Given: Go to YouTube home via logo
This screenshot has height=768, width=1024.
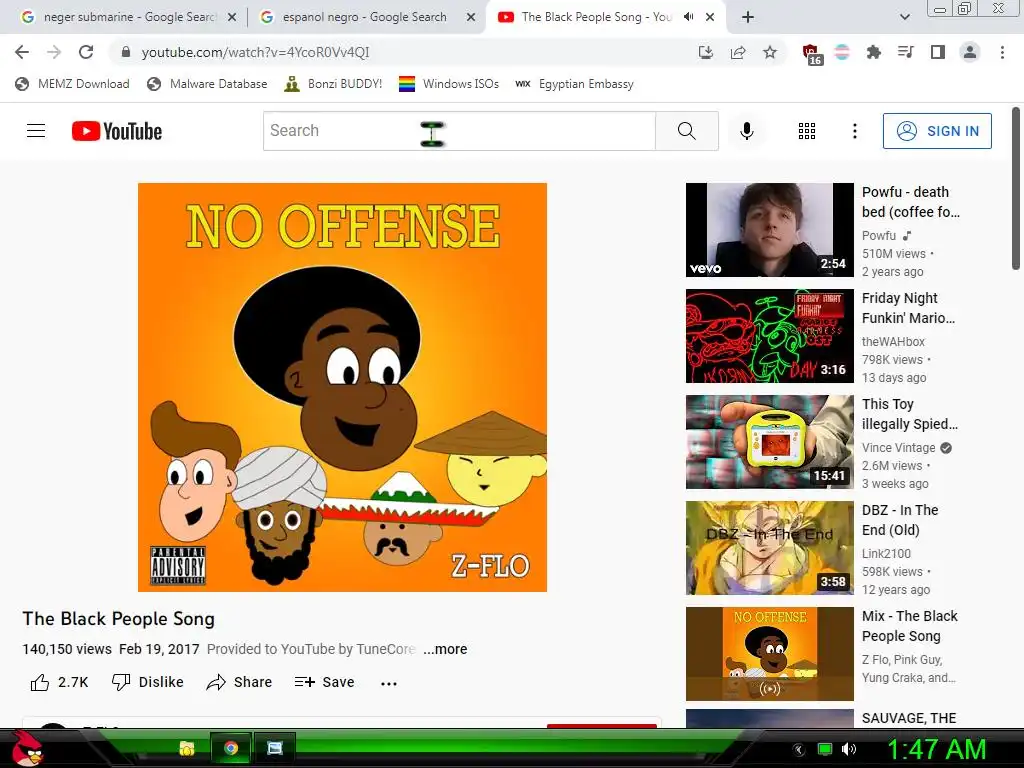Looking at the screenshot, I should coord(117,131).
